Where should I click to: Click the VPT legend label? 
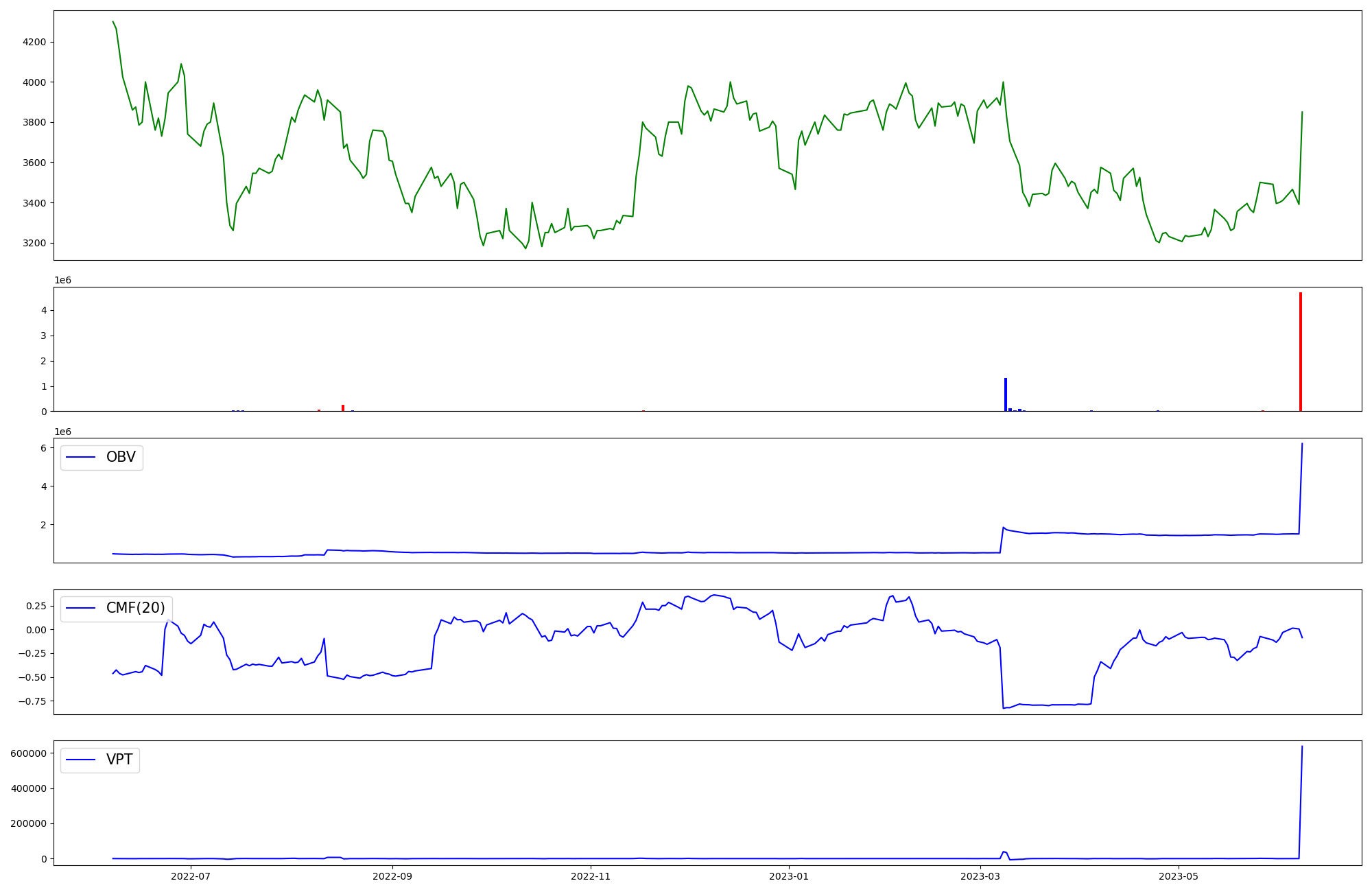(x=119, y=760)
